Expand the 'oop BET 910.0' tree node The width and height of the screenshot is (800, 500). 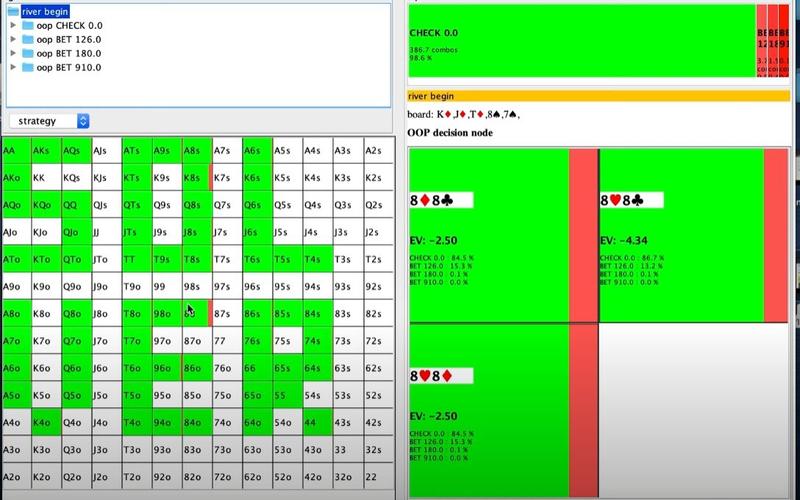click(13, 67)
